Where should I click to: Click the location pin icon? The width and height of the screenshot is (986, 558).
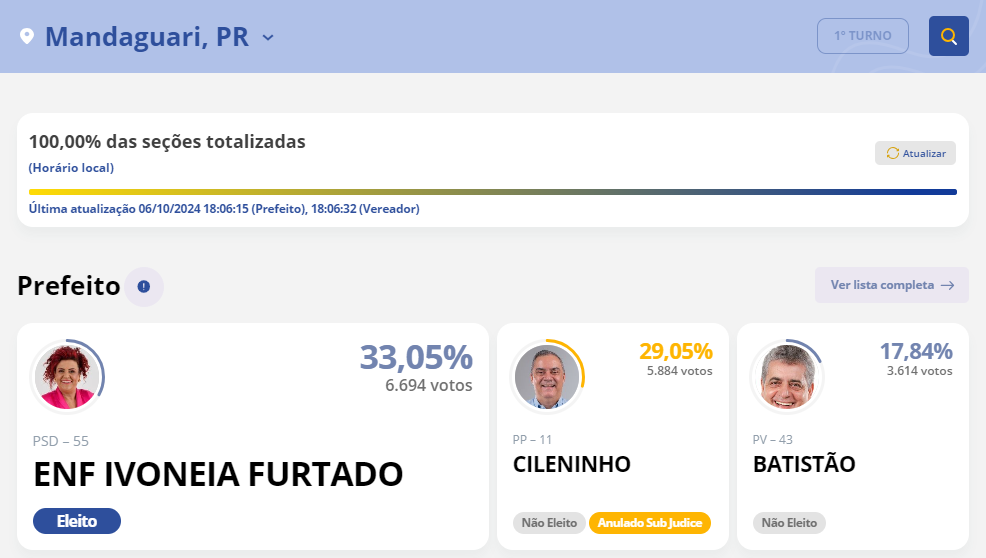[x=27, y=37]
